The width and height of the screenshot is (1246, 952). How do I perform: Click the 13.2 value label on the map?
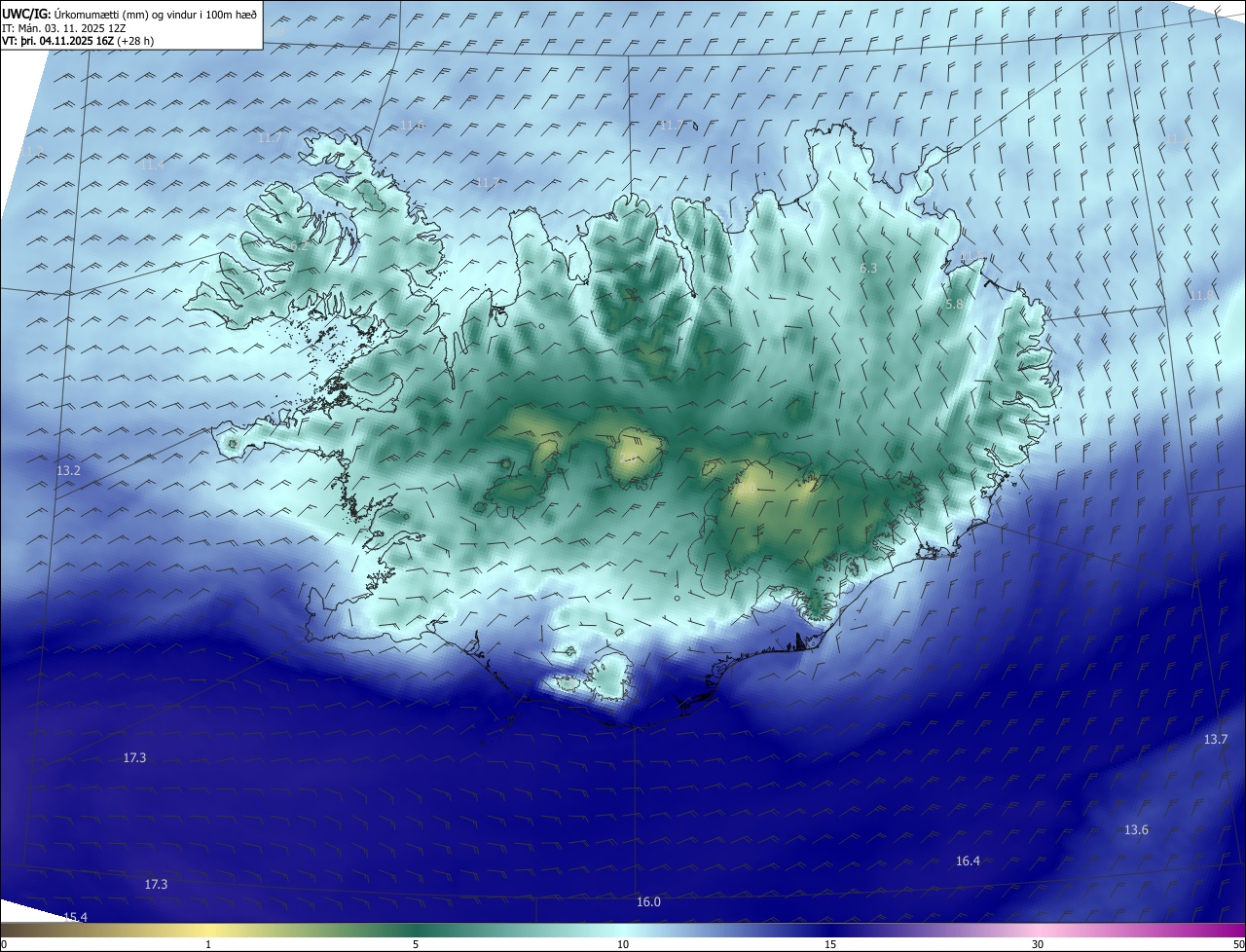[x=68, y=471]
